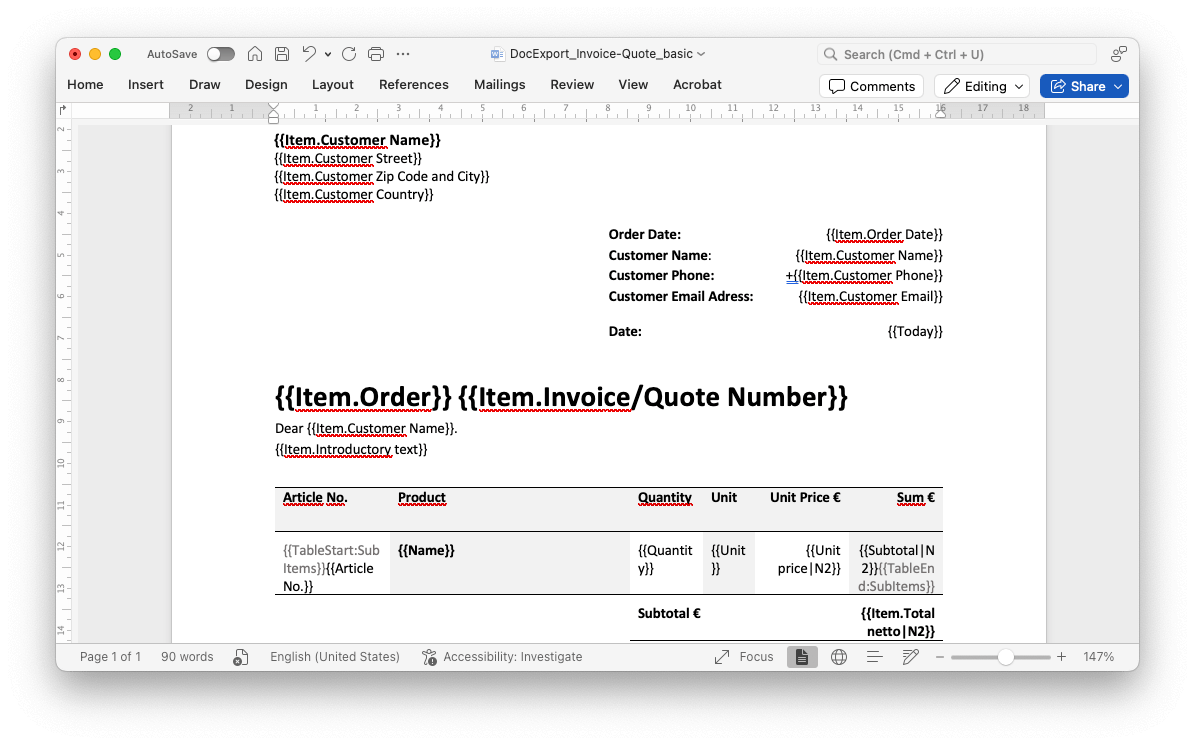1195x745 pixels.
Task: Click the Save disk icon
Action: coord(282,54)
